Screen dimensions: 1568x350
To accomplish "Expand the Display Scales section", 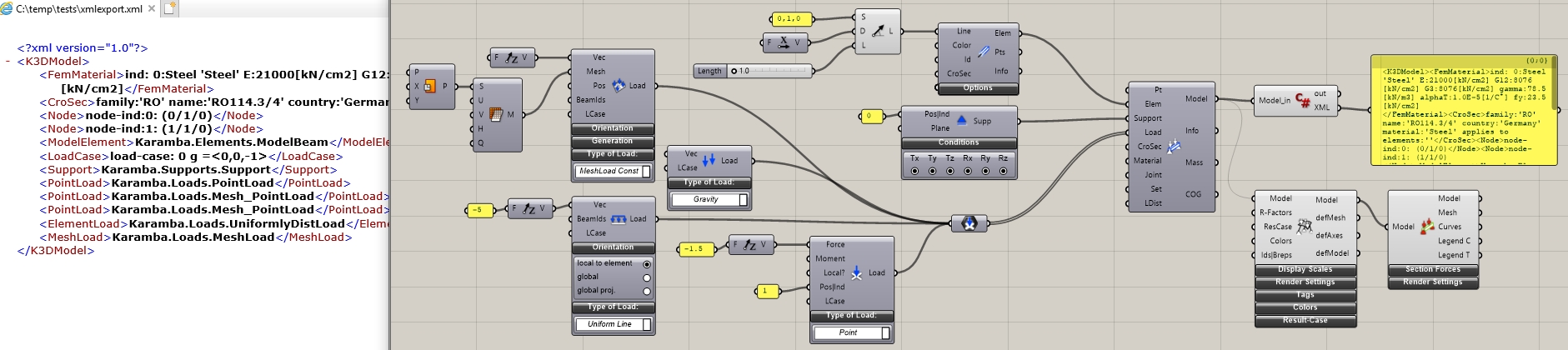I will tap(1305, 270).
